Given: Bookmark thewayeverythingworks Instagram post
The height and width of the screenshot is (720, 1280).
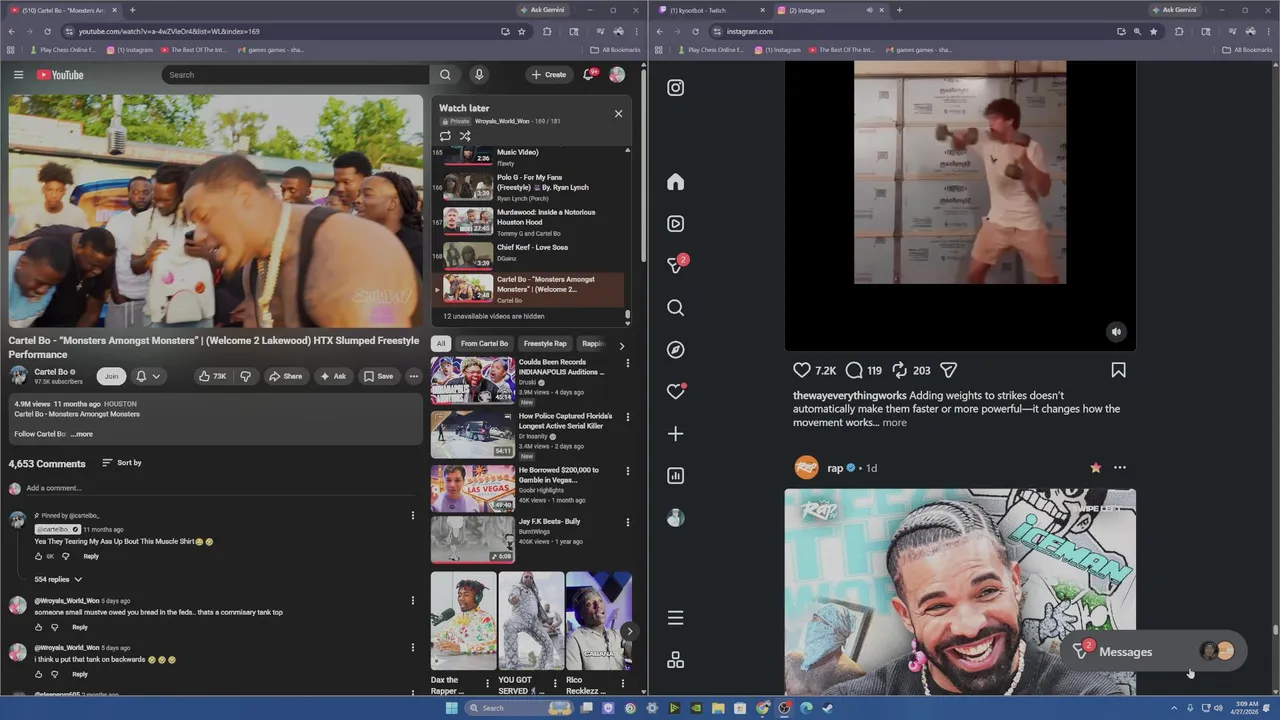Looking at the screenshot, I should coord(1118,370).
